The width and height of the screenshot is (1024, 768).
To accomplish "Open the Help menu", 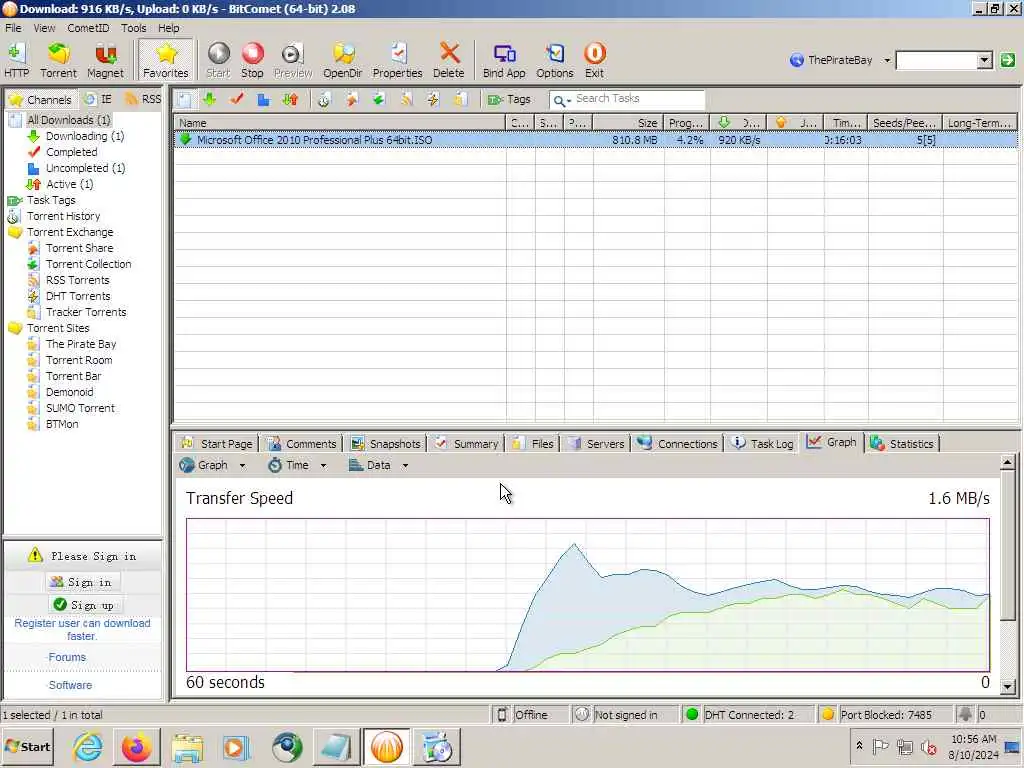I will click(x=168, y=28).
